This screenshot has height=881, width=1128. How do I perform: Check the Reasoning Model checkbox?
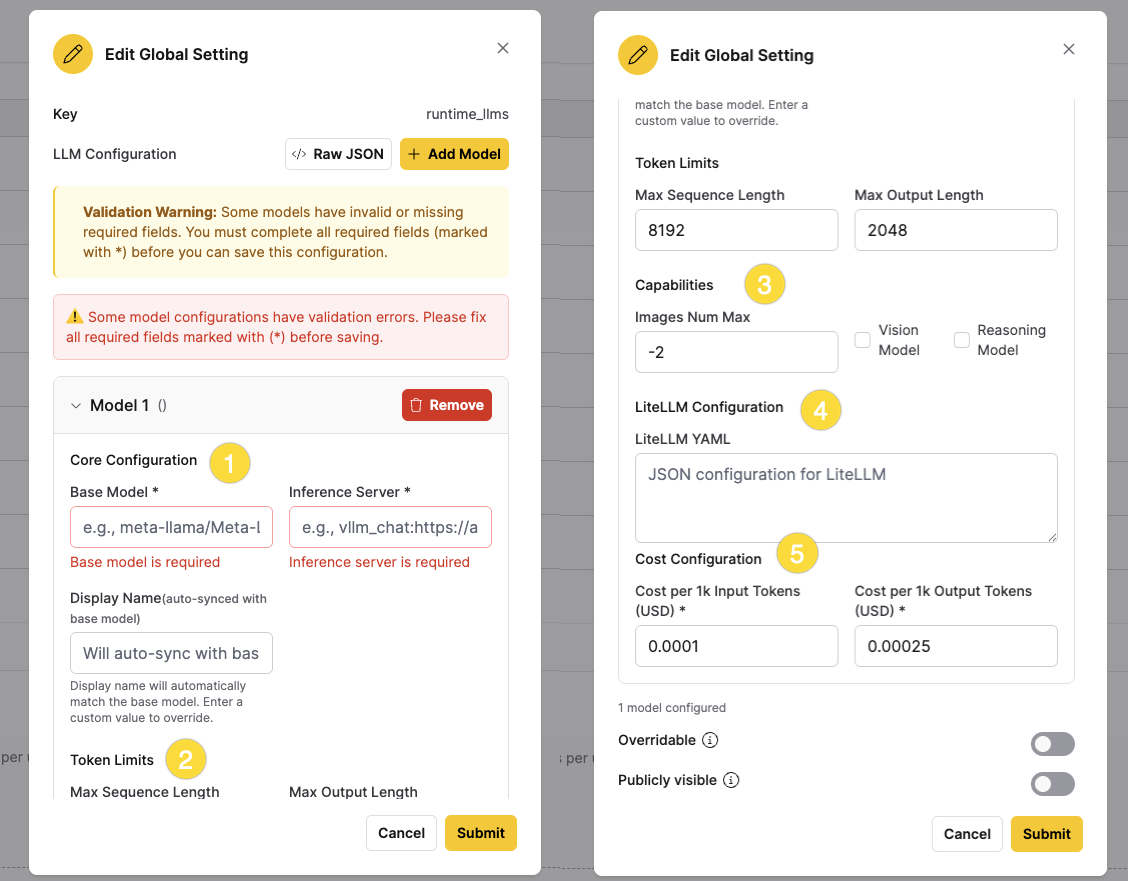[962, 340]
